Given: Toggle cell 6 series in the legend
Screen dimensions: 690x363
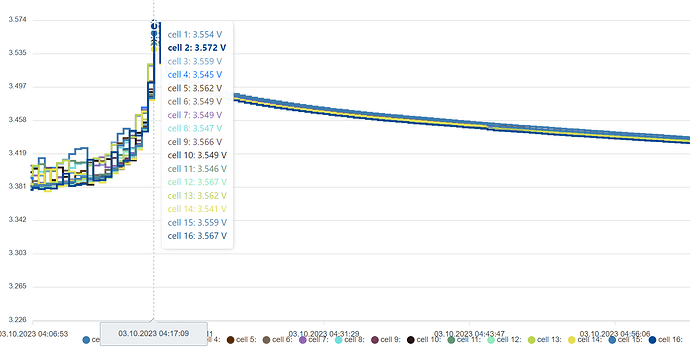Looking at the screenshot, I should click(277, 340).
